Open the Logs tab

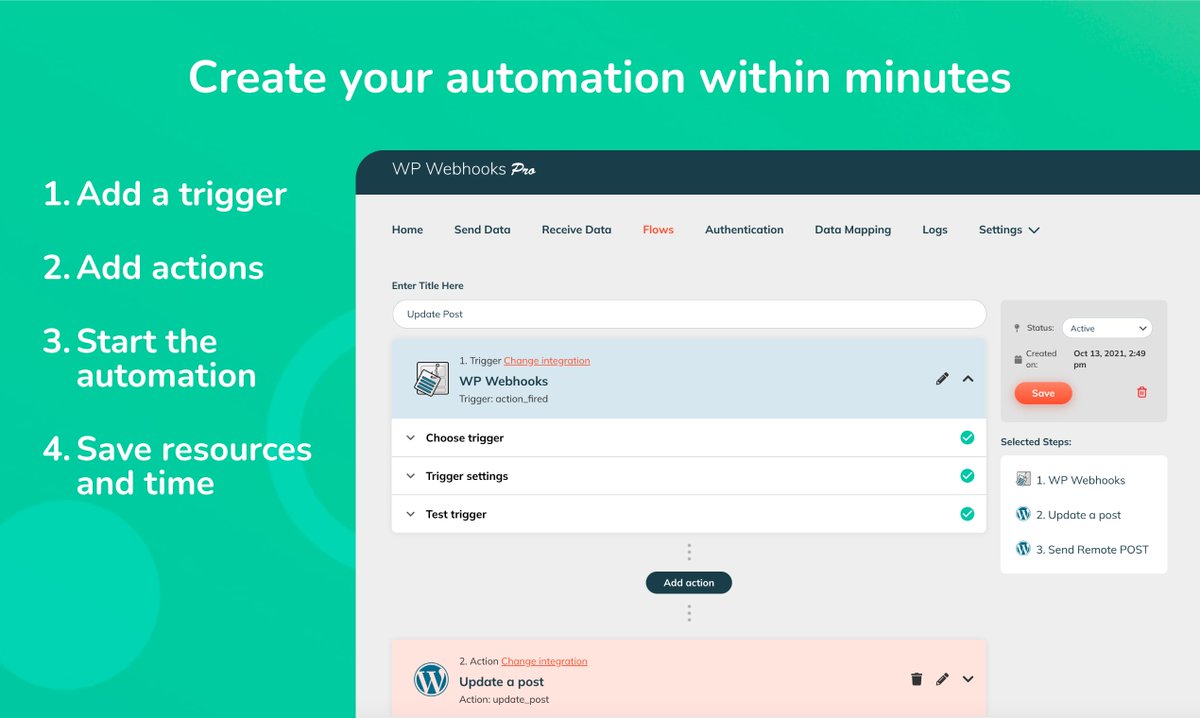[x=935, y=230]
